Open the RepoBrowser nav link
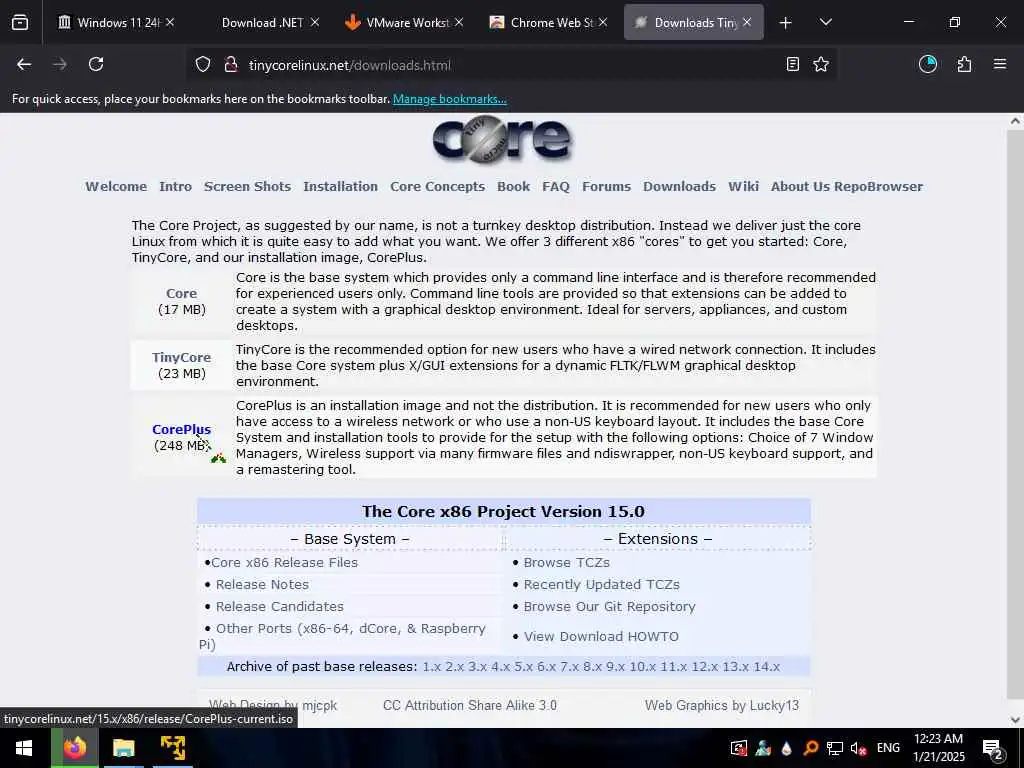The width and height of the screenshot is (1024, 768). (x=878, y=187)
